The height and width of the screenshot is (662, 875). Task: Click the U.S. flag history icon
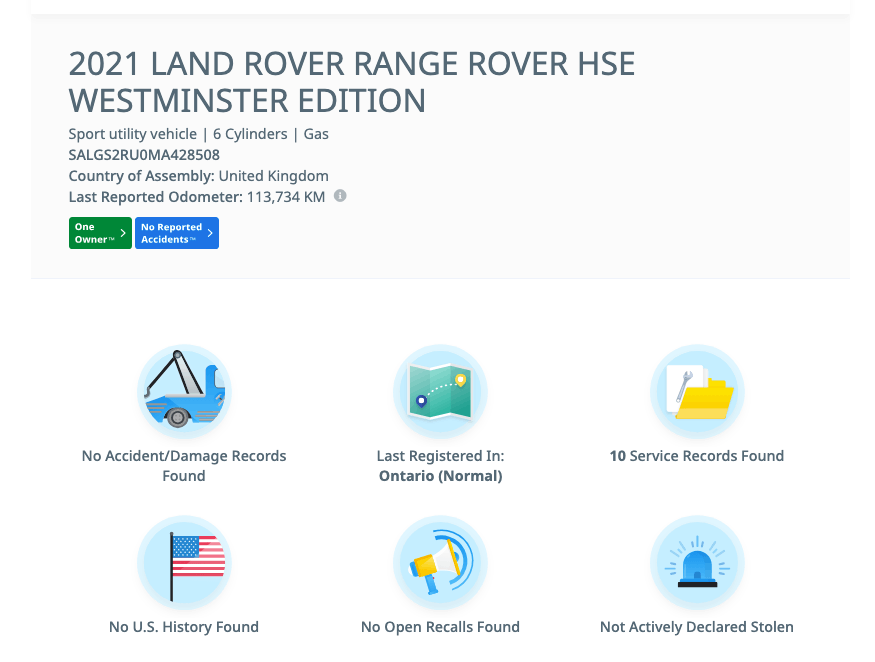click(184, 563)
